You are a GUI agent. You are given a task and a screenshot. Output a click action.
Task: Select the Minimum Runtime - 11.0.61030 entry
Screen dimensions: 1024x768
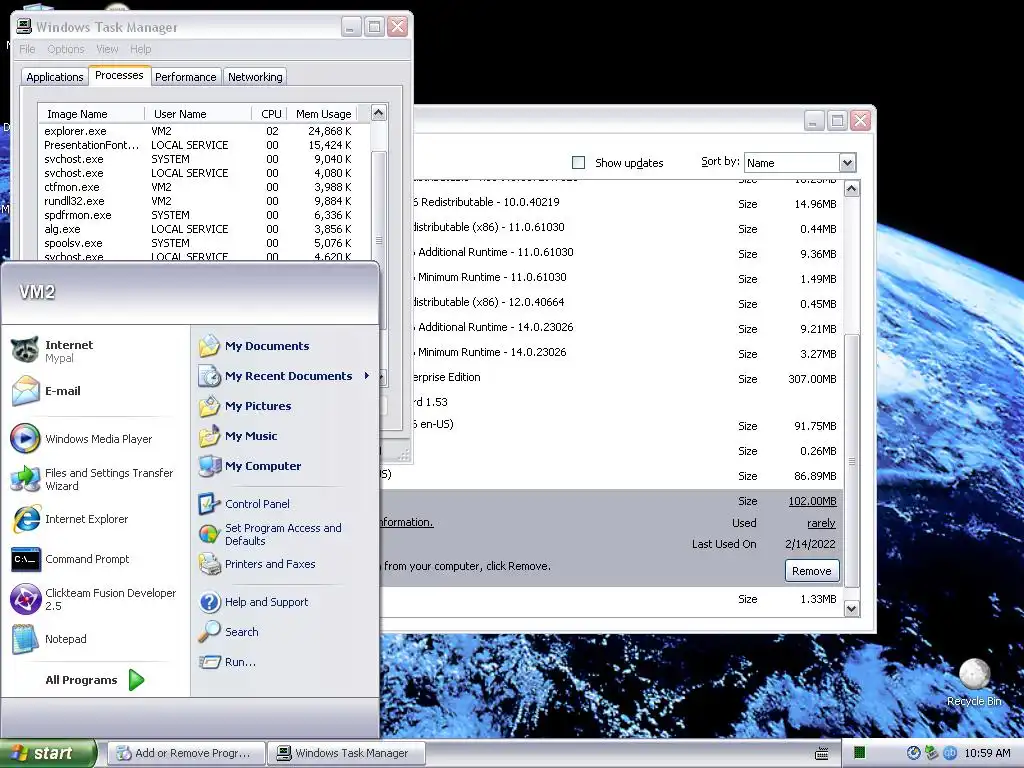pyautogui.click(x=627, y=278)
